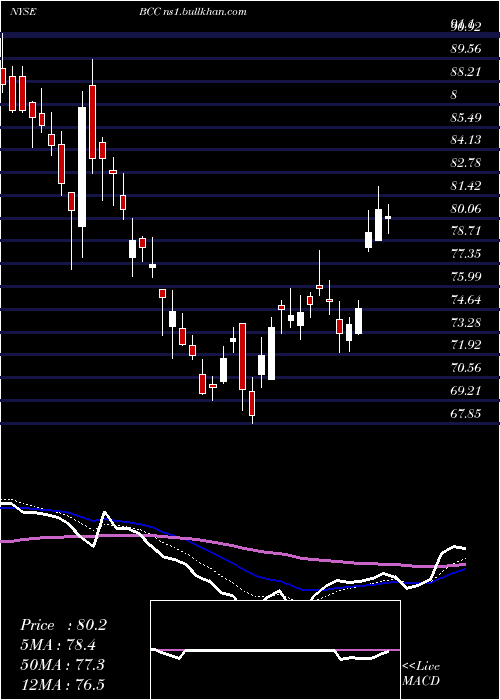
Task: Click the 74.64 price axis label
Action: pyautogui.click(x=466, y=300)
